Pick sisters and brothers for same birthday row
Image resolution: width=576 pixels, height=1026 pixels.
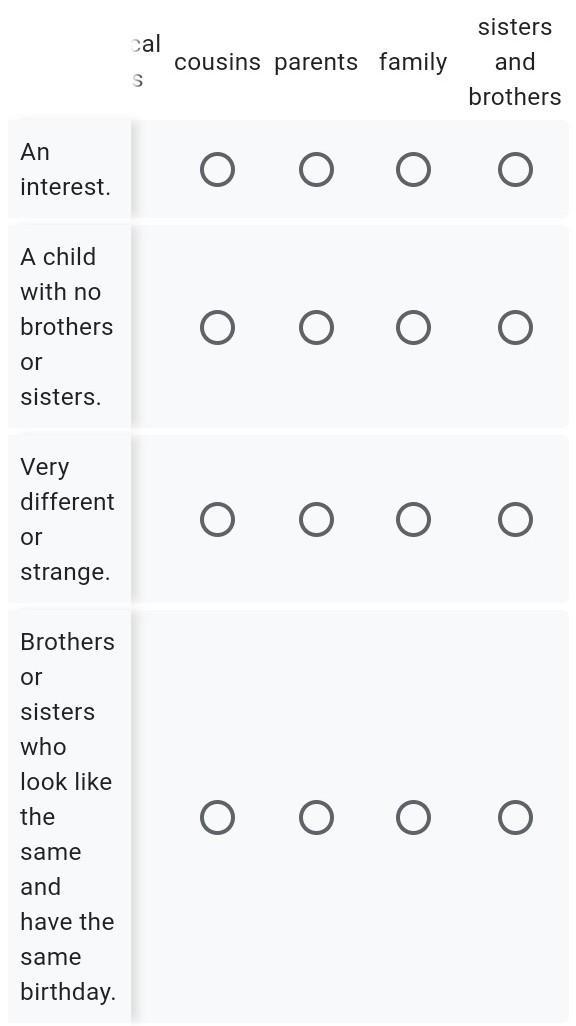click(x=515, y=817)
